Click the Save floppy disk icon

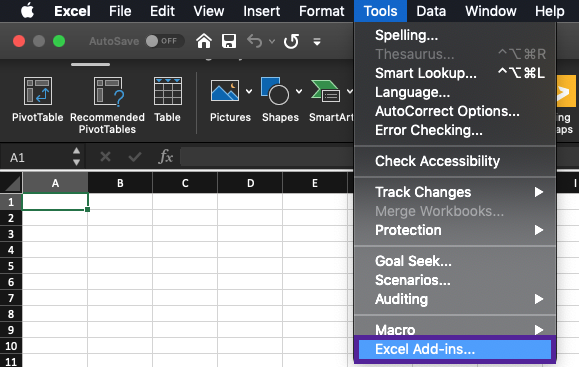click(229, 41)
